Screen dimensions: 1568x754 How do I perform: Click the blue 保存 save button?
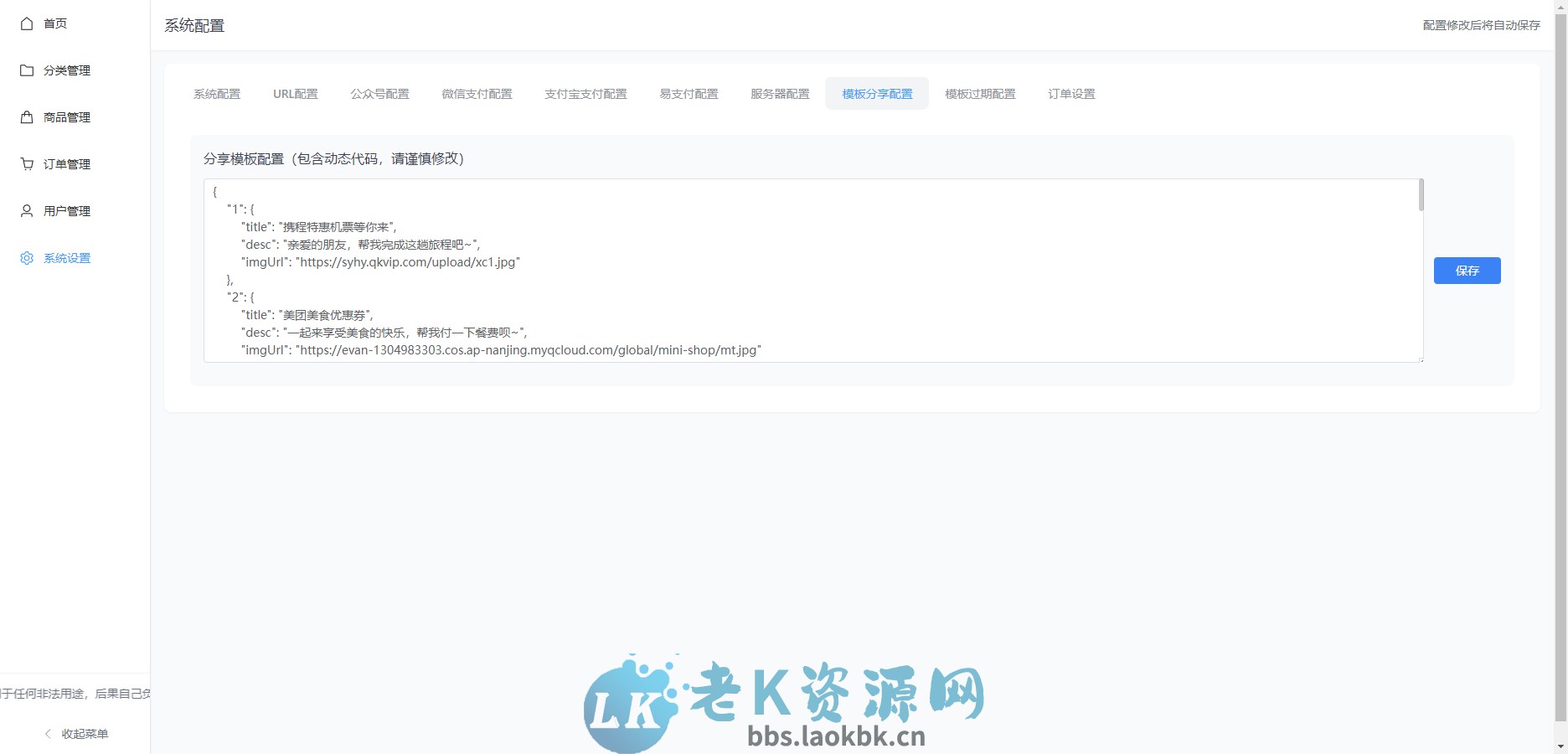click(1467, 271)
